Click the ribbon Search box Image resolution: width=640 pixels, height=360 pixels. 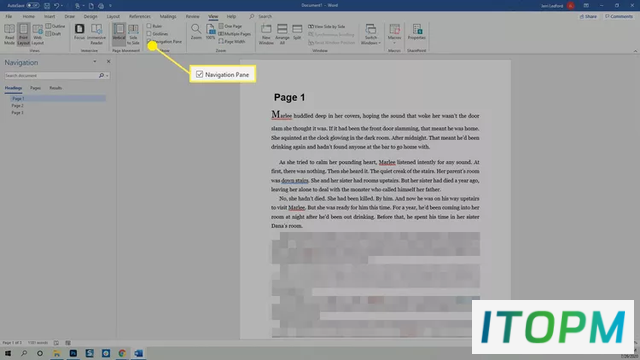pyautogui.click(x=260, y=17)
